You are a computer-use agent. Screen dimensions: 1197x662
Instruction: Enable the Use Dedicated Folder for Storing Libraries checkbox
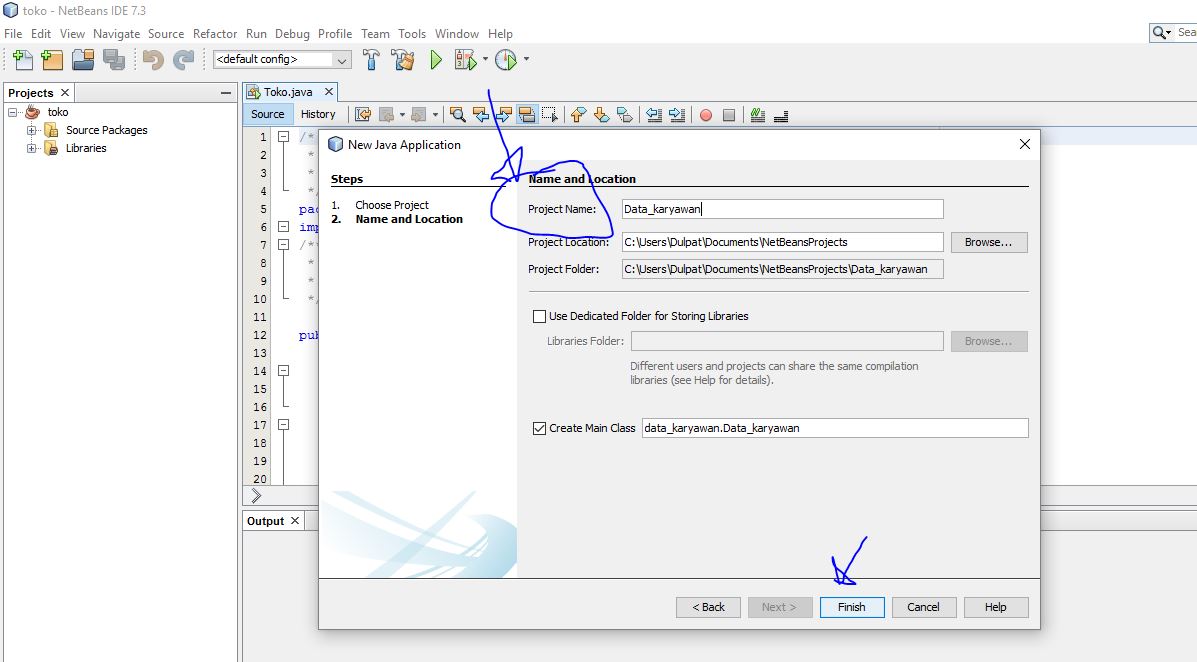point(538,316)
